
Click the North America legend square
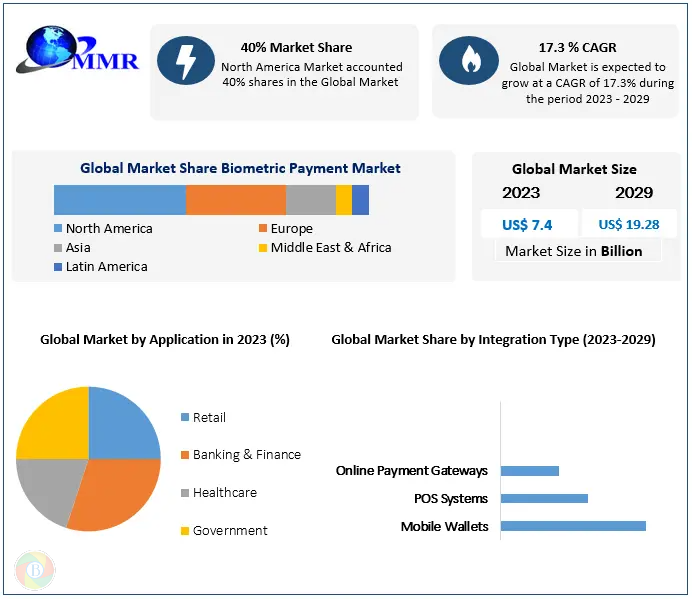(59, 229)
